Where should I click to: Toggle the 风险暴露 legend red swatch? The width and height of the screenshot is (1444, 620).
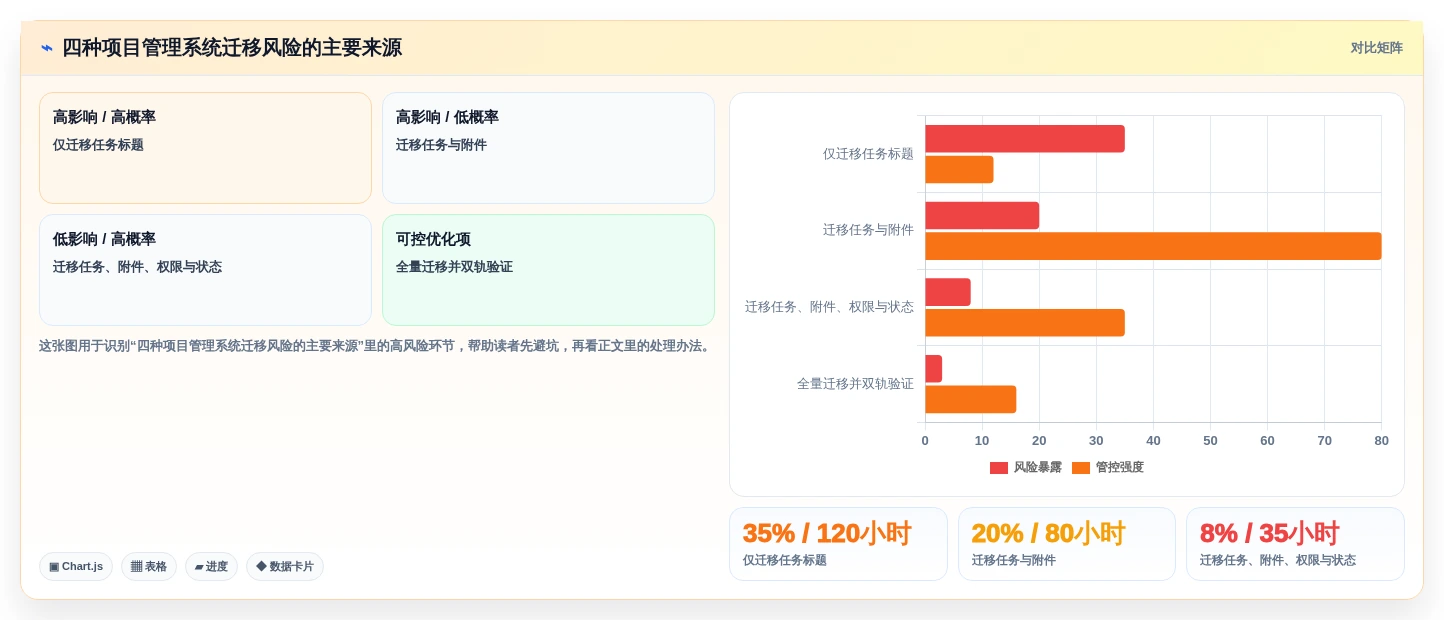pos(999,468)
